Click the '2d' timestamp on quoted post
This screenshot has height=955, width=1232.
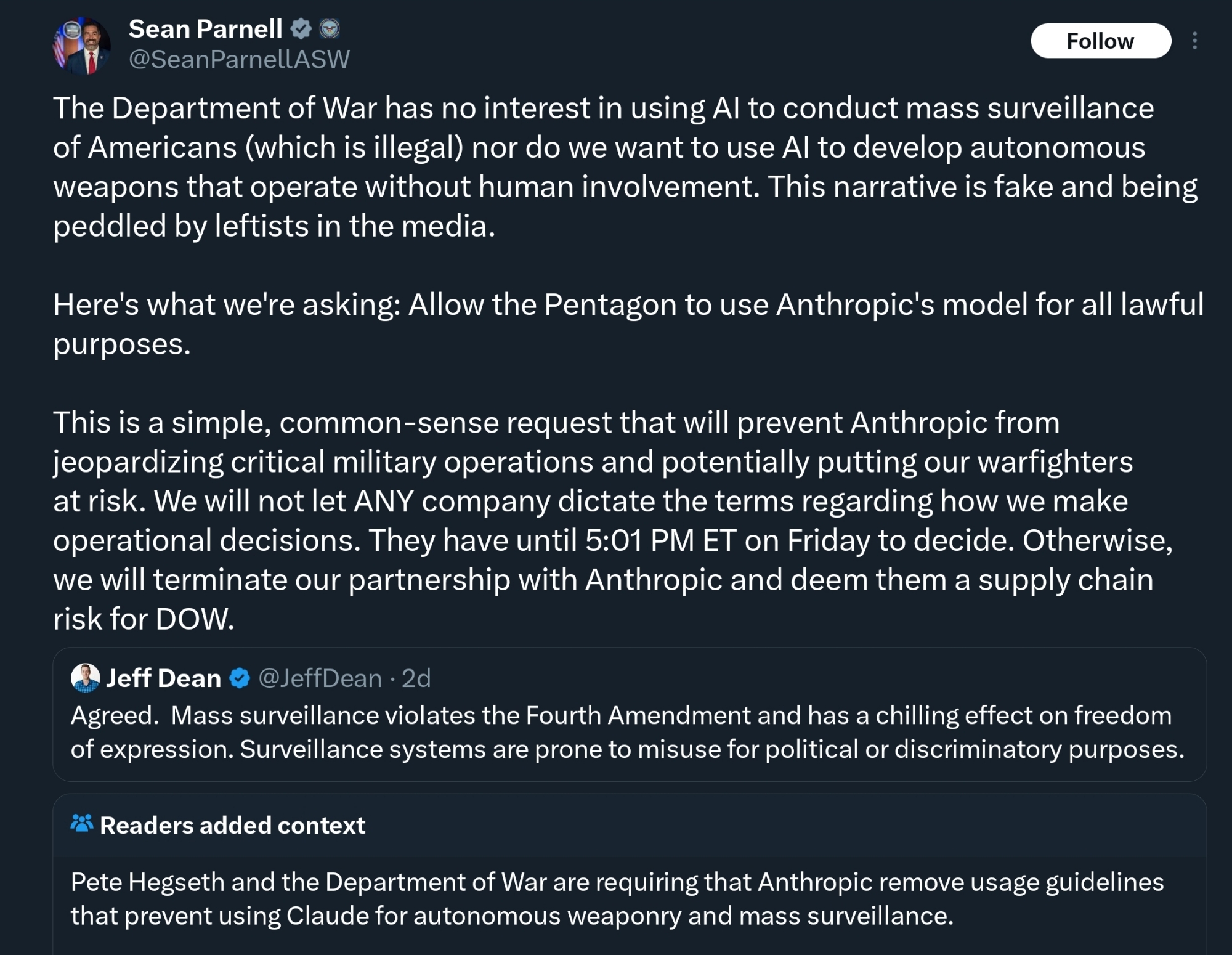click(416, 678)
